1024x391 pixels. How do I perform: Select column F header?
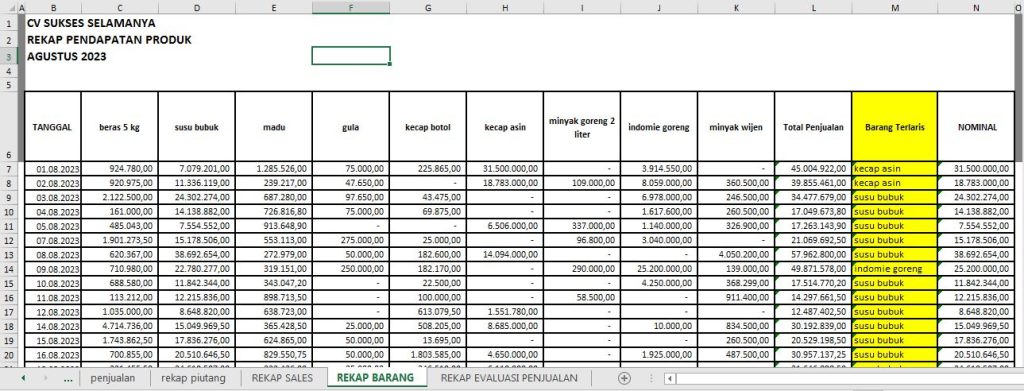(351, 7)
